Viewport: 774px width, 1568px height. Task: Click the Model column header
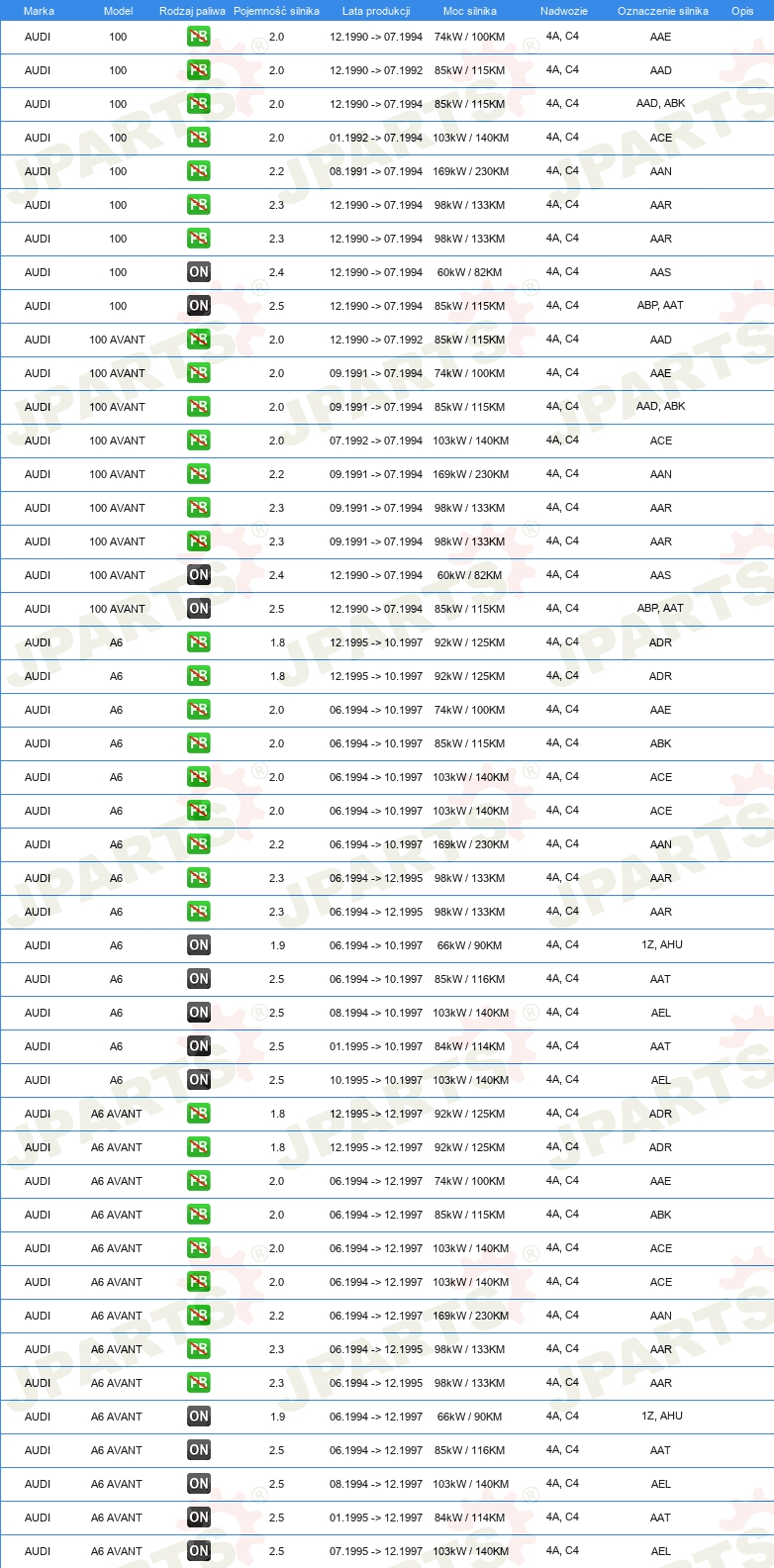click(118, 11)
